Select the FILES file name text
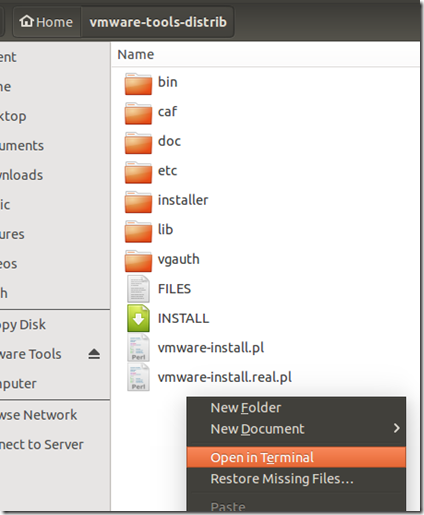 click(174, 289)
